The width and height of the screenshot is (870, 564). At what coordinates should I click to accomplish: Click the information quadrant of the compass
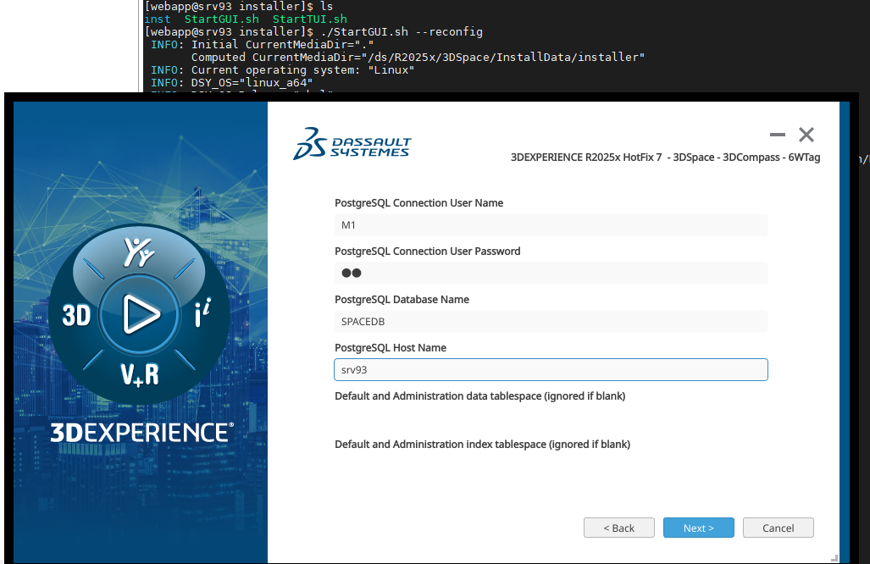[203, 313]
